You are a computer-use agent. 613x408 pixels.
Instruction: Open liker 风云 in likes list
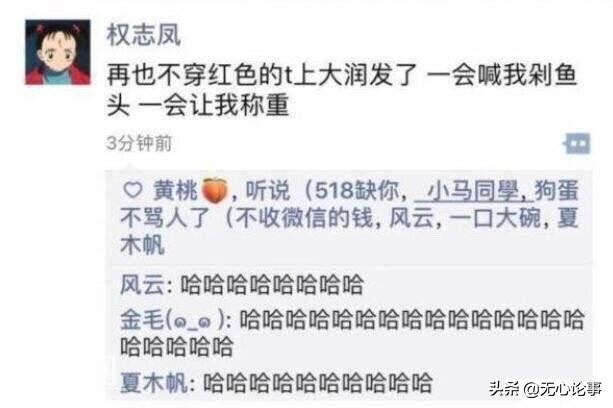[x=412, y=218]
